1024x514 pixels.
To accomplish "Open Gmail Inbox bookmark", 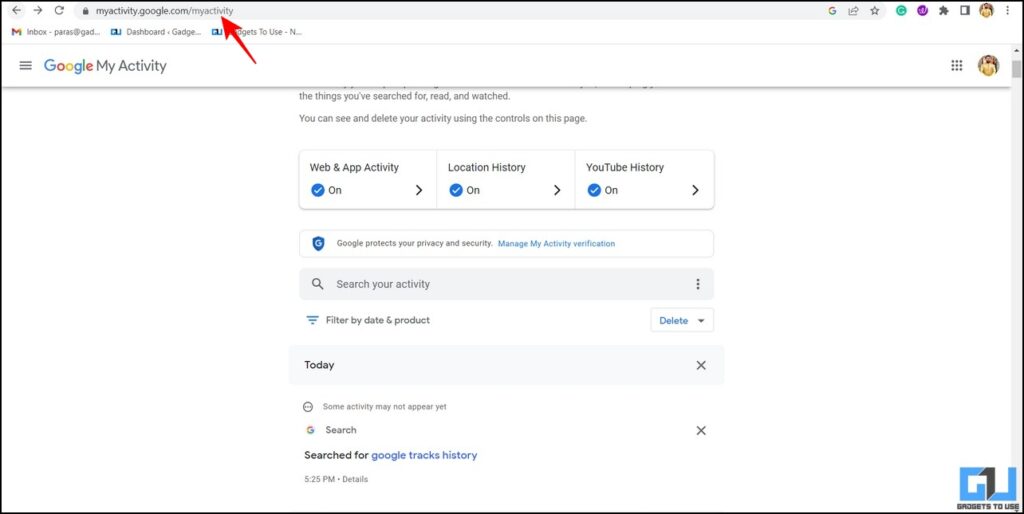I will click(56, 31).
